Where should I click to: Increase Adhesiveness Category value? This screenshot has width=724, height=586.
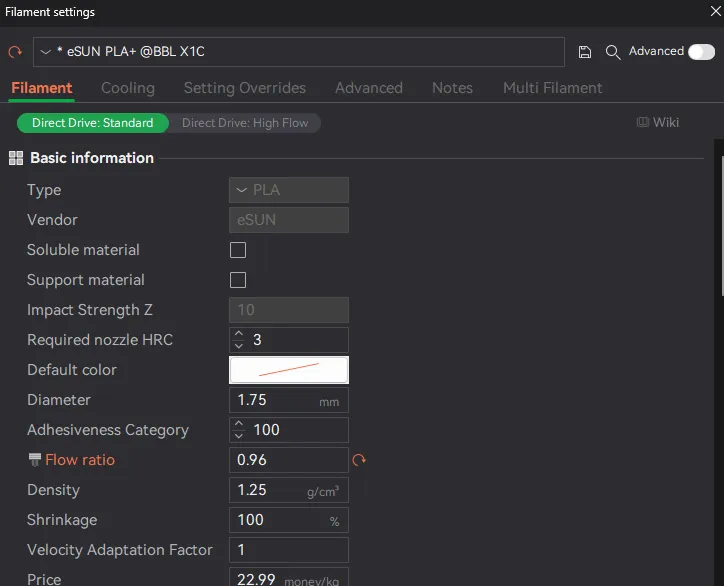click(x=239, y=423)
